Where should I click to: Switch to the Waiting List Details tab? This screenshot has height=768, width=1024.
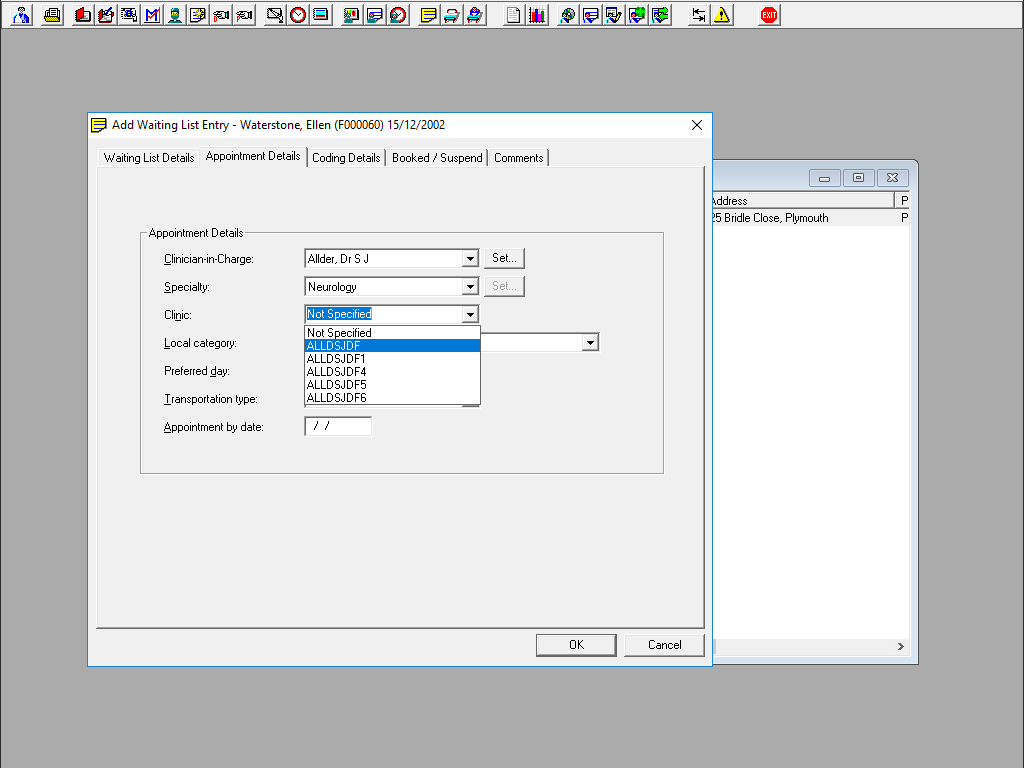(x=149, y=158)
